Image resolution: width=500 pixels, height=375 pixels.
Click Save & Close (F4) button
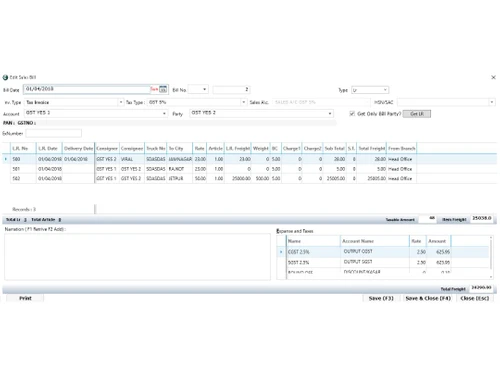pos(428,298)
